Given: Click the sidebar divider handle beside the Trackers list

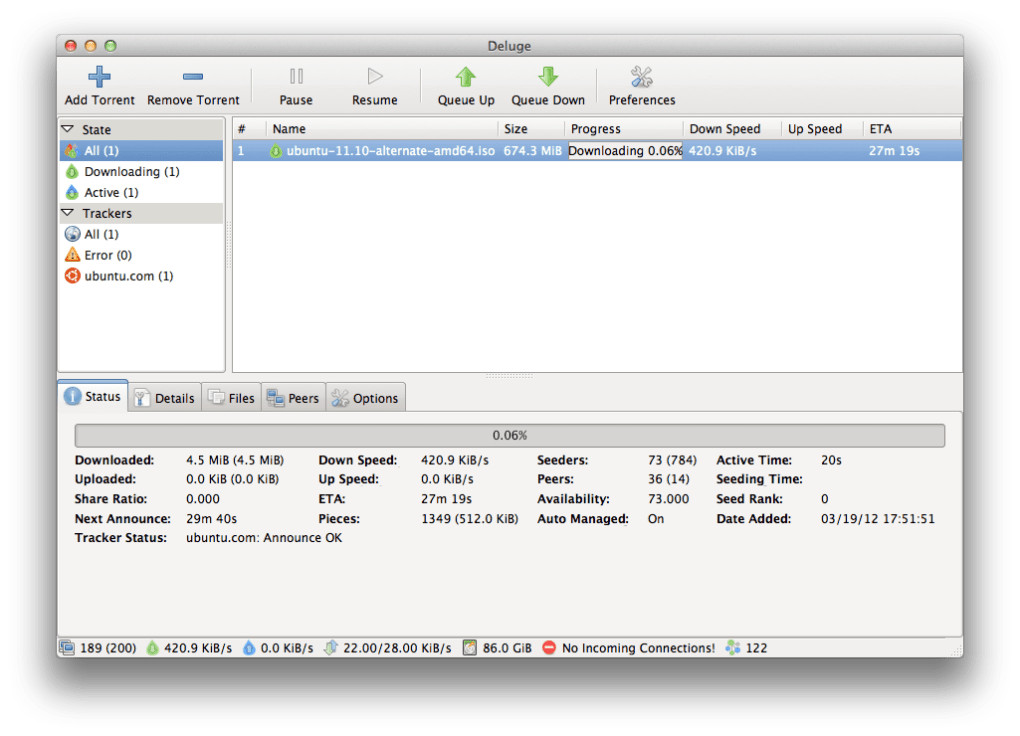Looking at the screenshot, I should coord(228,245).
